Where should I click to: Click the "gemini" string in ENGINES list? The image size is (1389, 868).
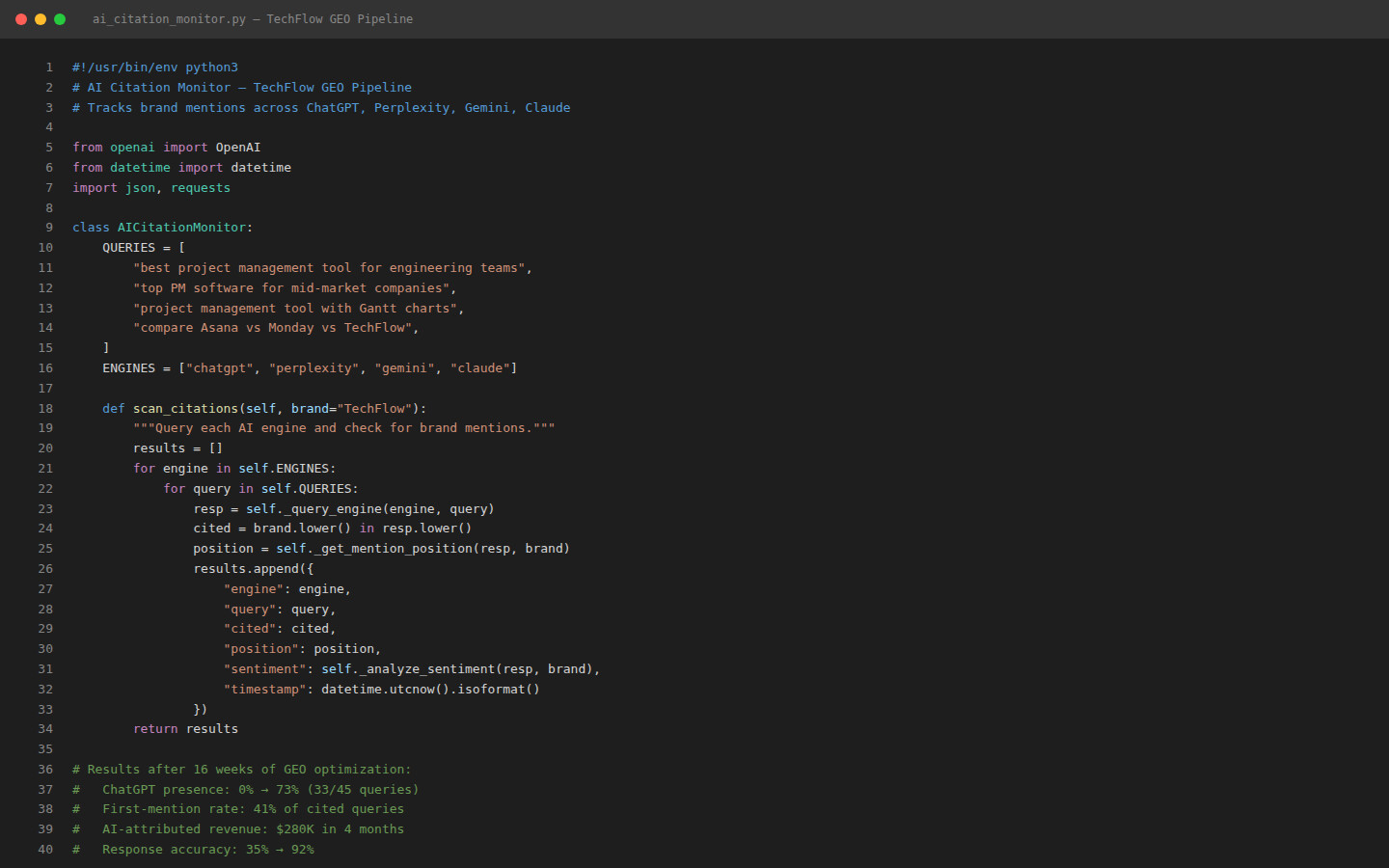pyautogui.click(x=405, y=368)
